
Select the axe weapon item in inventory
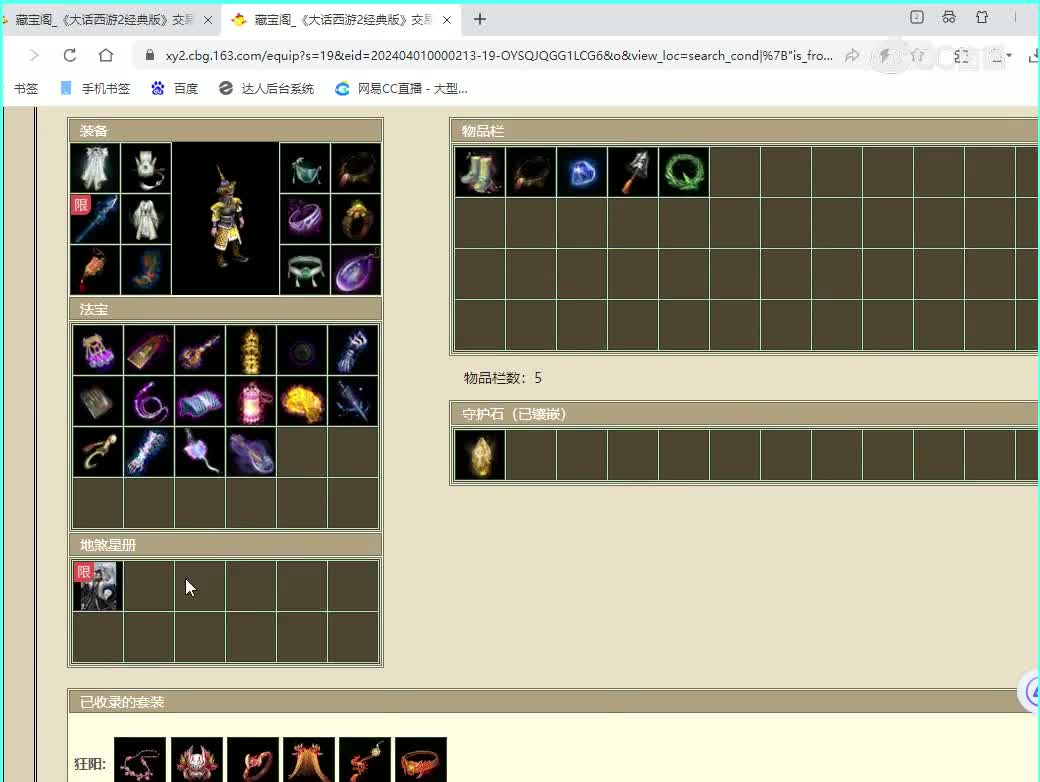coord(633,172)
